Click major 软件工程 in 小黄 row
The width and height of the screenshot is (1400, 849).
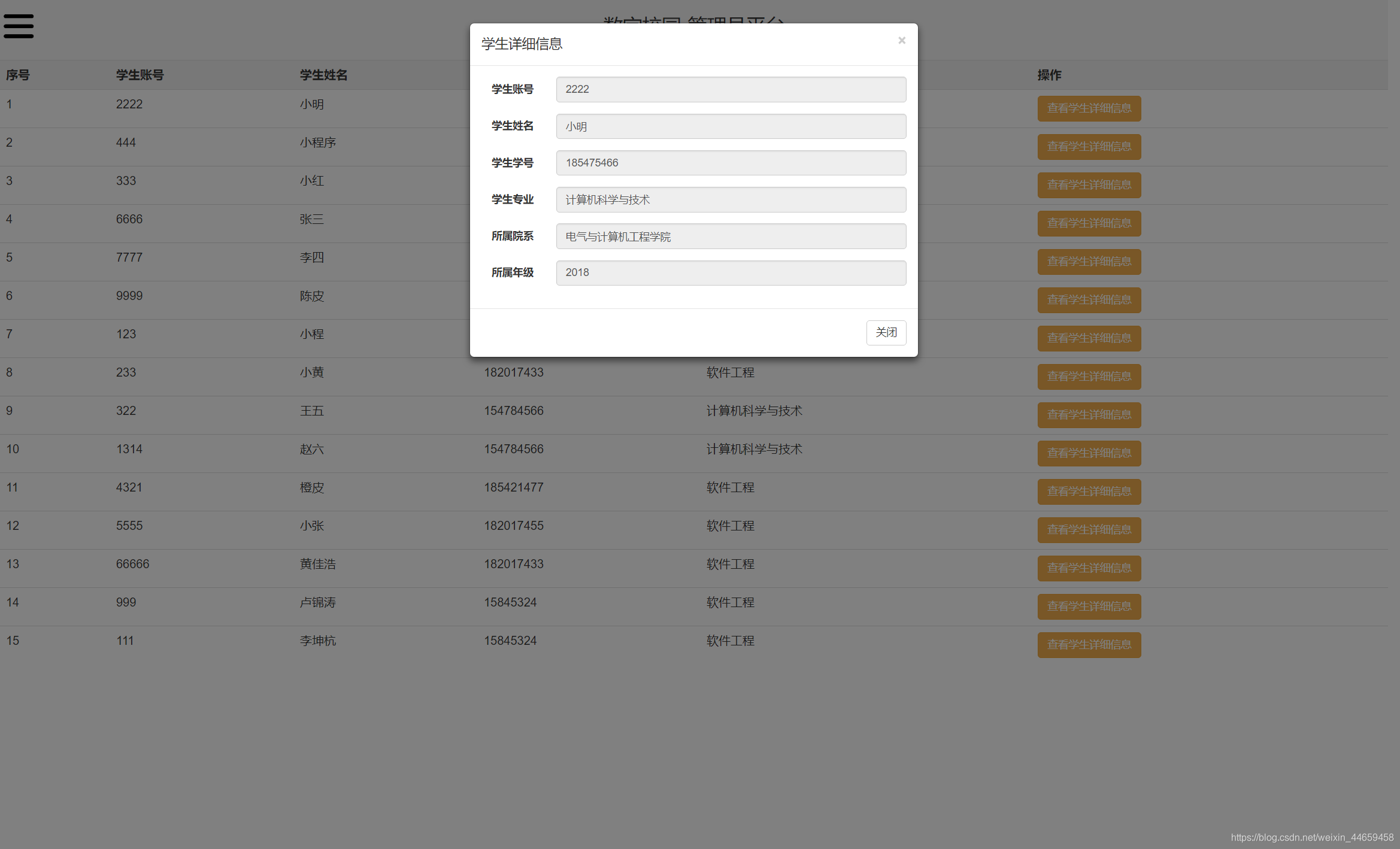tap(731, 372)
